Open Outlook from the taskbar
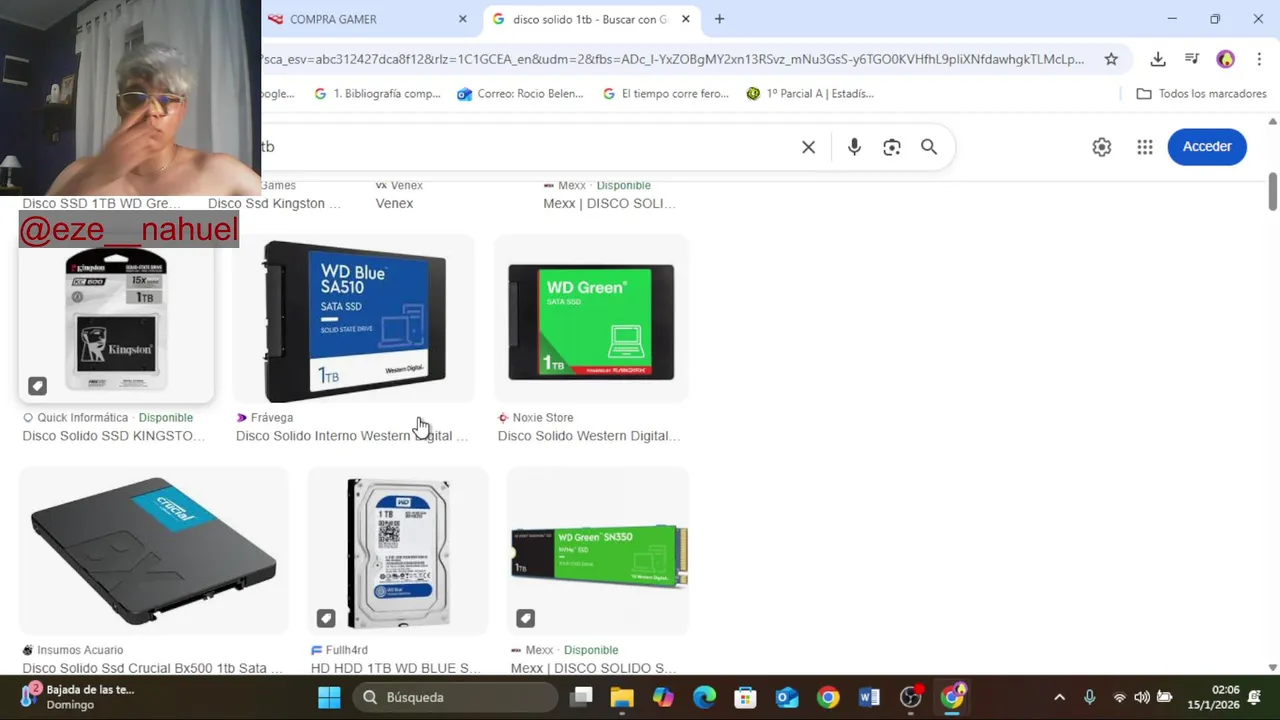Image resolution: width=1280 pixels, height=720 pixels. click(x=787, y=697)
